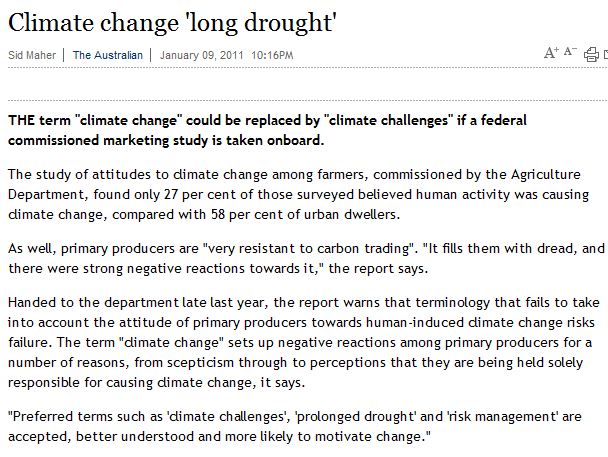608x457 pixels.
Task: Click the words 'prolonged drought' in last paragraph
Action: coord(355,416)
